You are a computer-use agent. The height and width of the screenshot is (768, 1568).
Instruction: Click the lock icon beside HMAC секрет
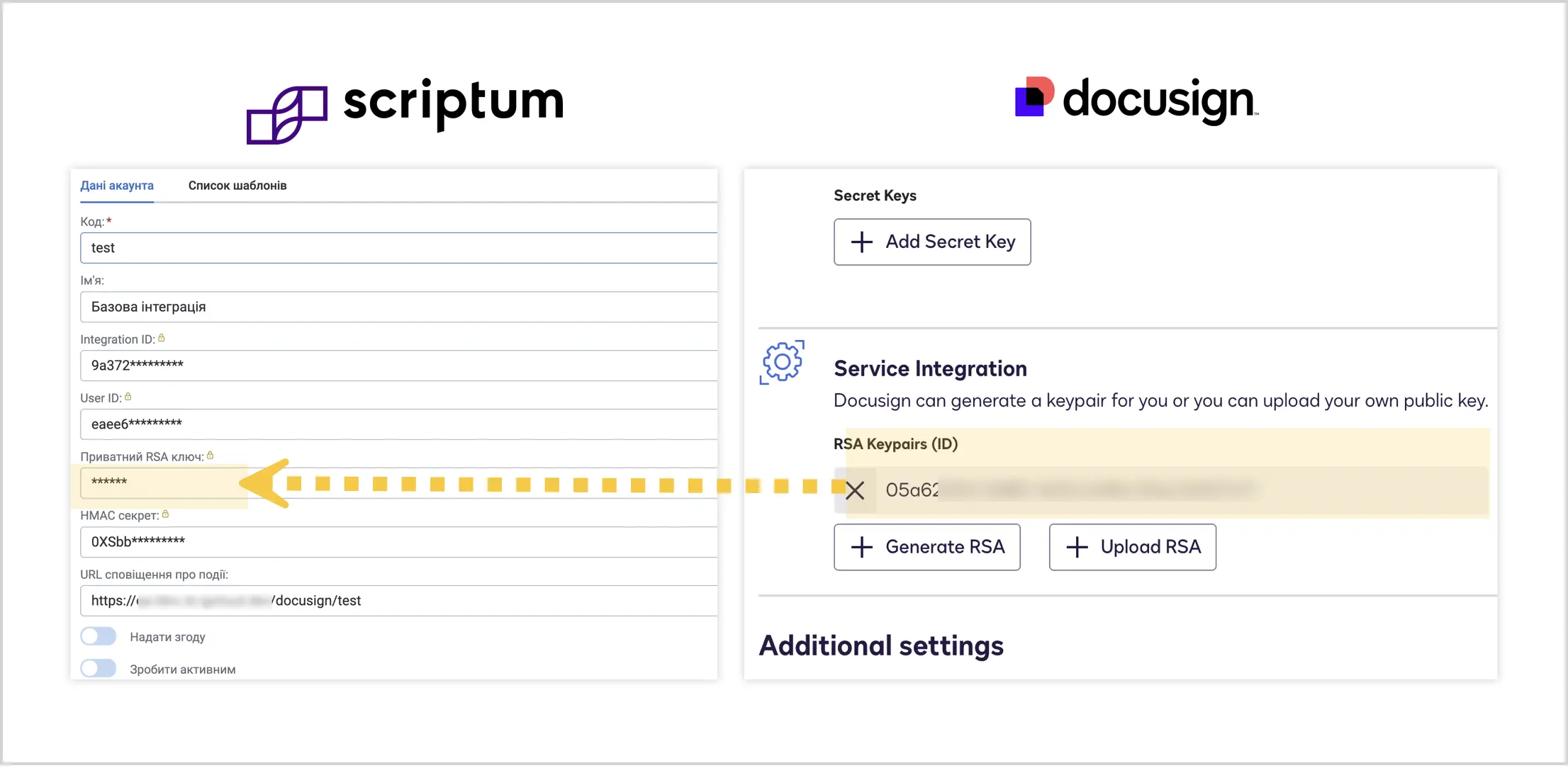point(166,514)
